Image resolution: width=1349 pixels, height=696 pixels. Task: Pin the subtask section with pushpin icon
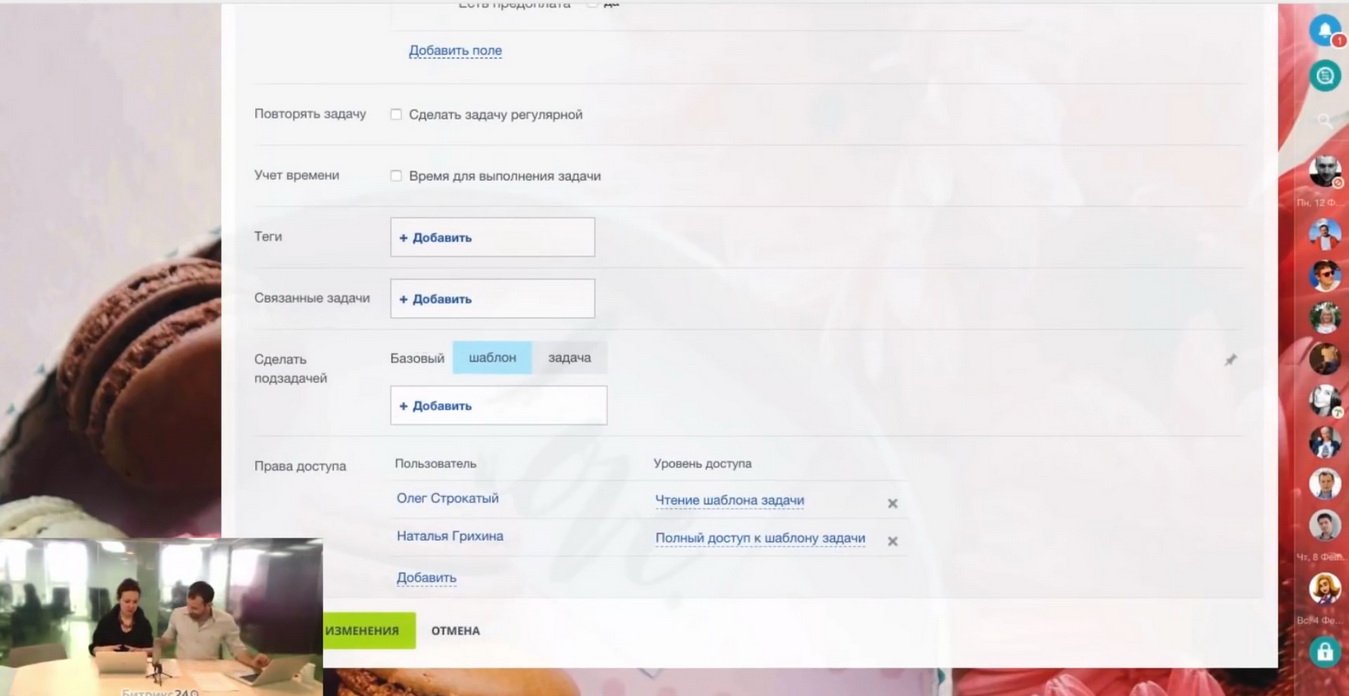(x=1231, y=360)
